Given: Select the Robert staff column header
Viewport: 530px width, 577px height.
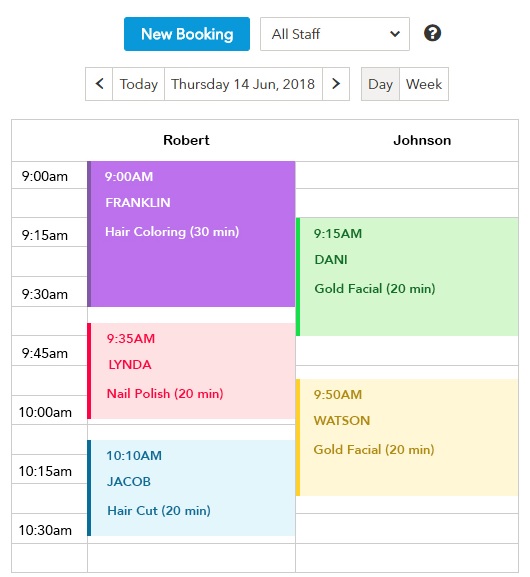Looking at the screenshot, I should tap(186, 140).
